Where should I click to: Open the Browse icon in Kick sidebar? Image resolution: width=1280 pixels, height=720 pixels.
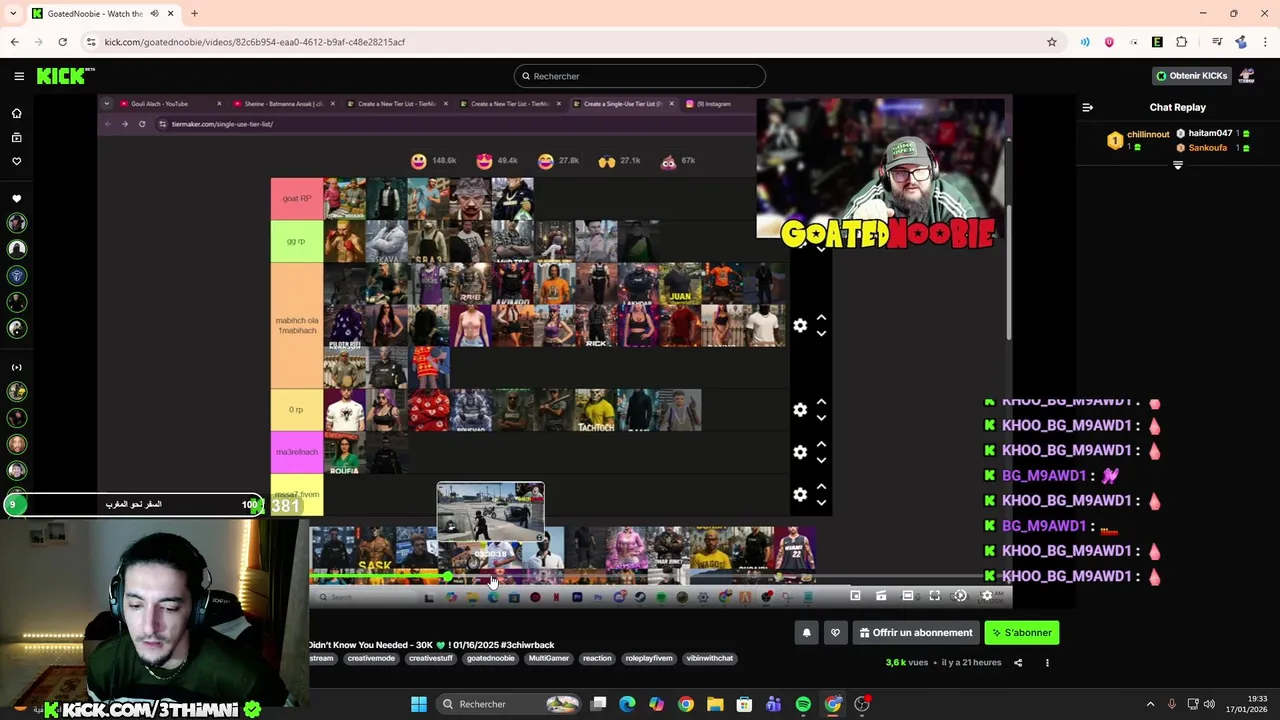pyautogui.click(x=16, y=138)
